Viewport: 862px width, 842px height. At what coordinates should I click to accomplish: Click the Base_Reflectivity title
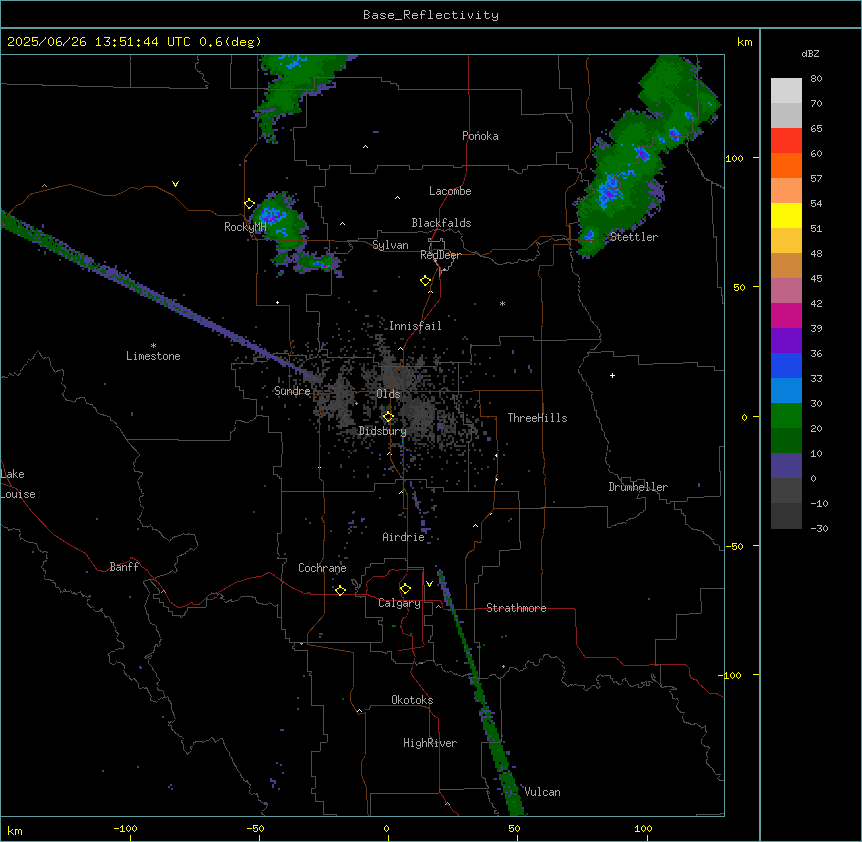431,15
